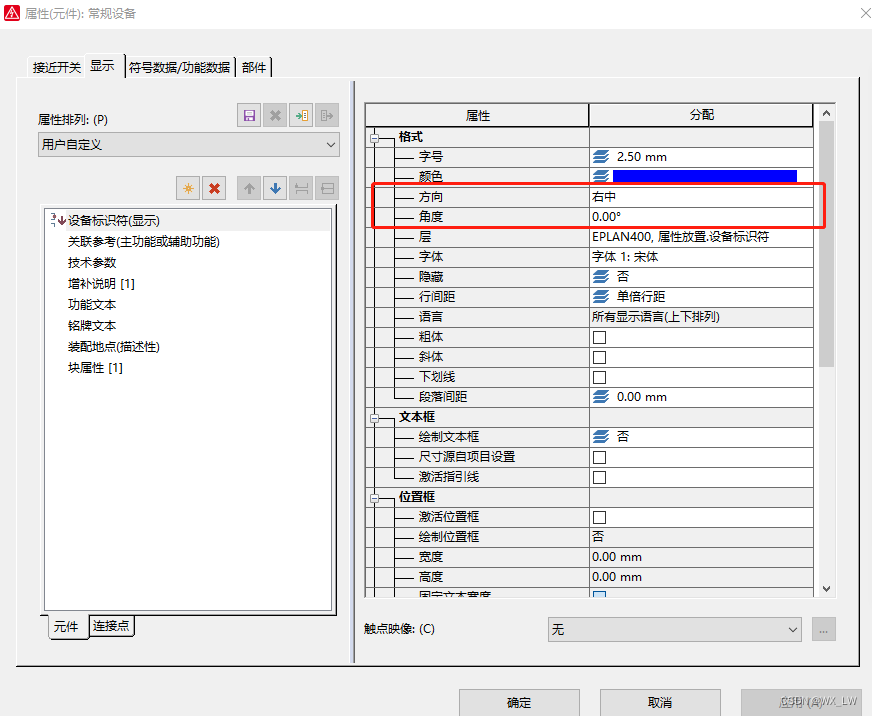Image resolution: width=872 pixels, height=716 pixels.
Task: Click the 层 value EPLAN400
Action: coord(701,237)
